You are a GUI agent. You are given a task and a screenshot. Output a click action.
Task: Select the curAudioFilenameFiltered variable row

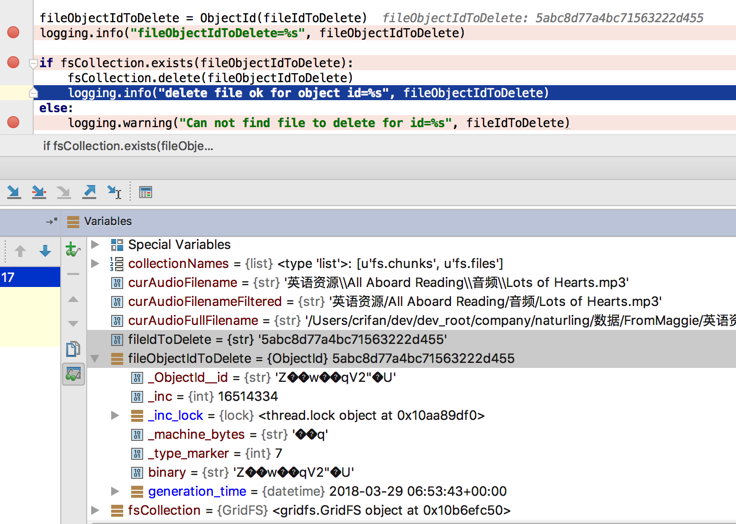pos(411,301)
